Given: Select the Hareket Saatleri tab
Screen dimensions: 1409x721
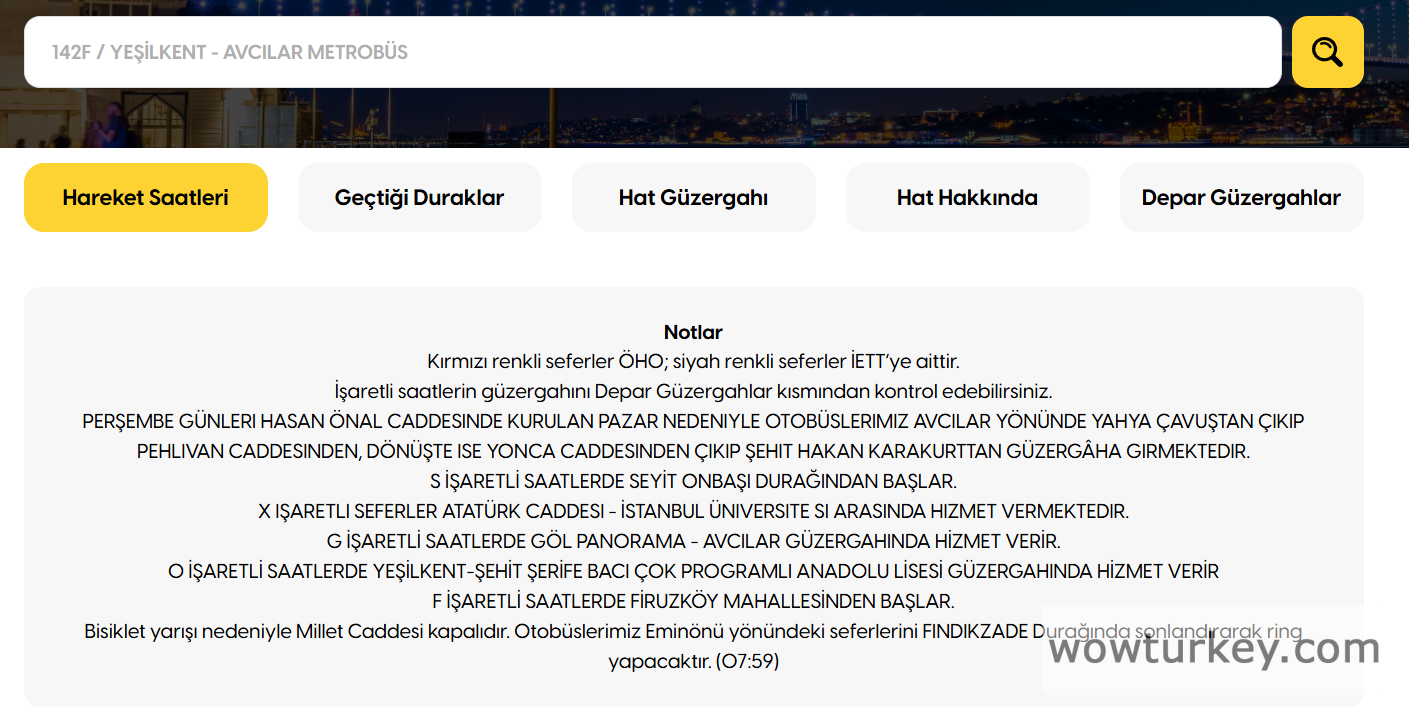Looking at the screenshot, I should pos(146,198).
